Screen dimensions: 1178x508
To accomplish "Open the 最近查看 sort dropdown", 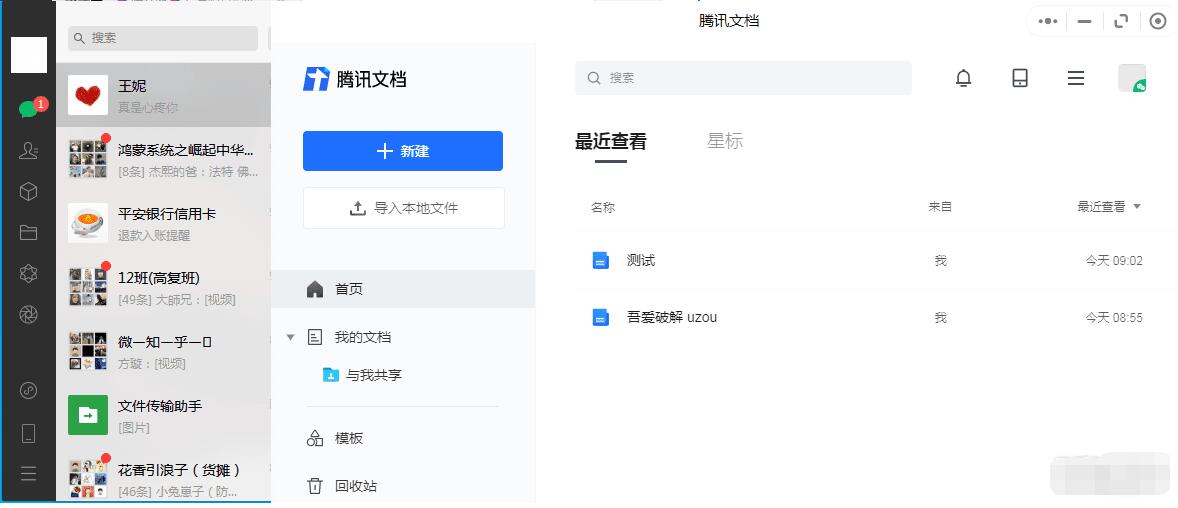I will coord(1109,207).
